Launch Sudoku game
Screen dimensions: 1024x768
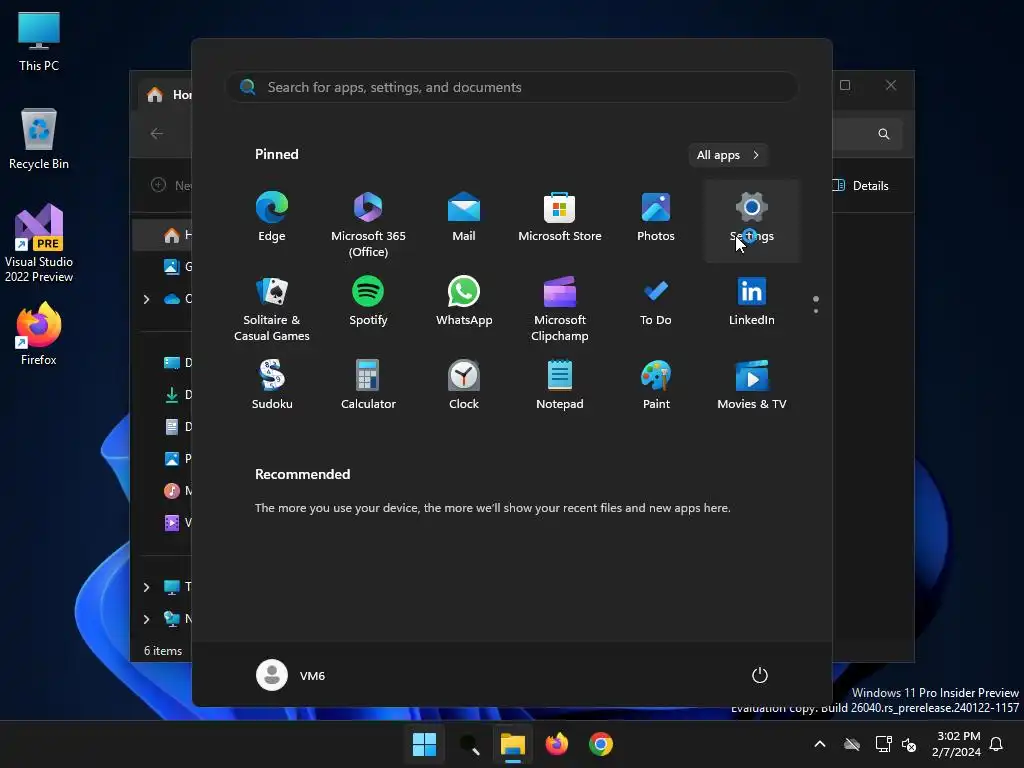point(272,385)
